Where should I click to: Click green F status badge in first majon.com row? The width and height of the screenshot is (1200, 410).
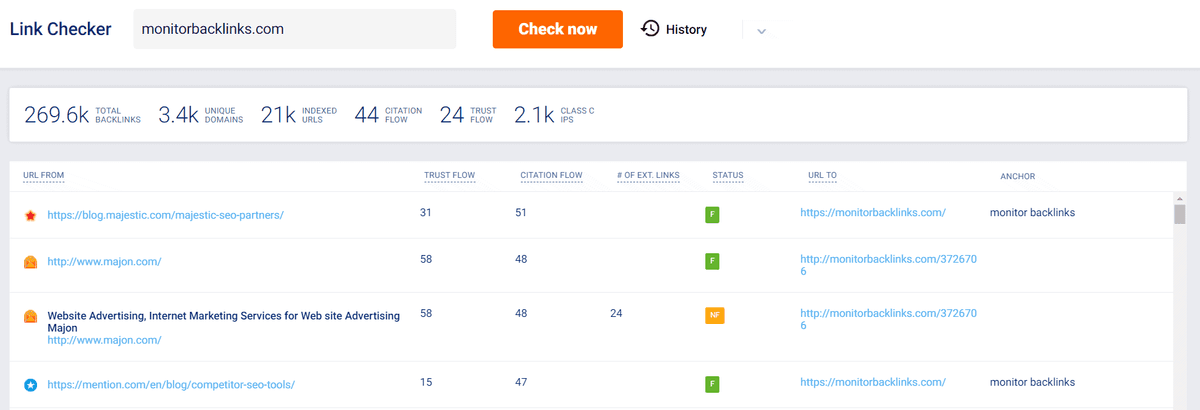point(712,262)
